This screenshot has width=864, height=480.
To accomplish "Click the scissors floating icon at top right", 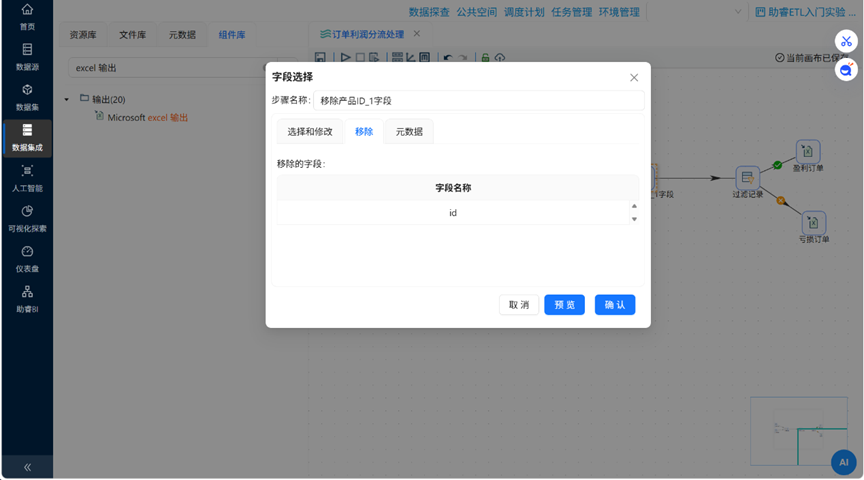I will 846,41.
